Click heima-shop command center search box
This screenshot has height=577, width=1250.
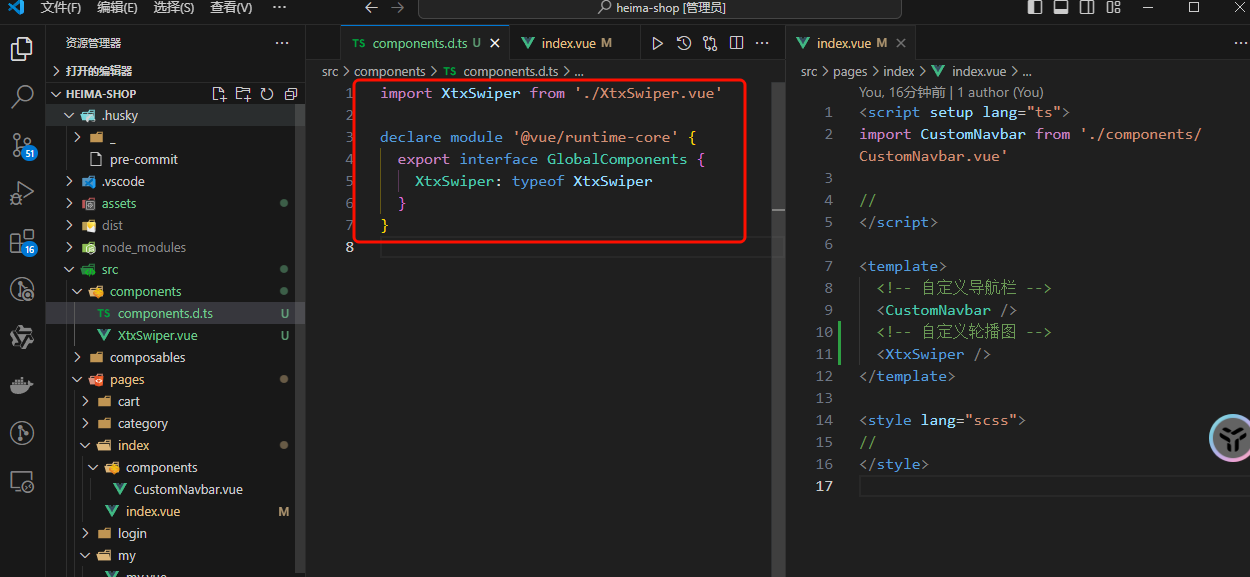point(659,8)
